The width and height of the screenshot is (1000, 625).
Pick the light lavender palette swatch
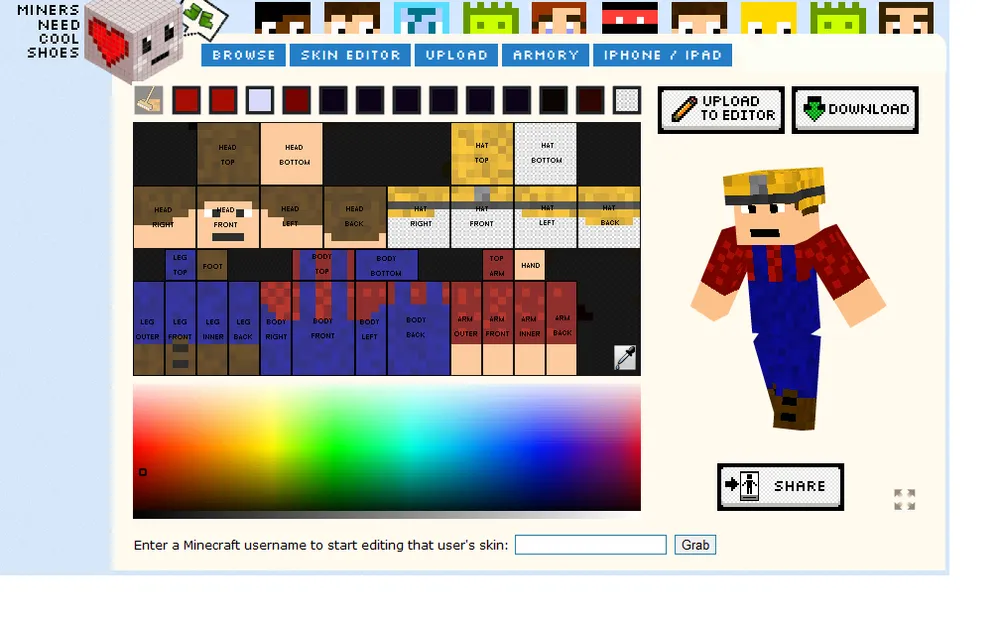pyautogui.click(x=260, y=100)
